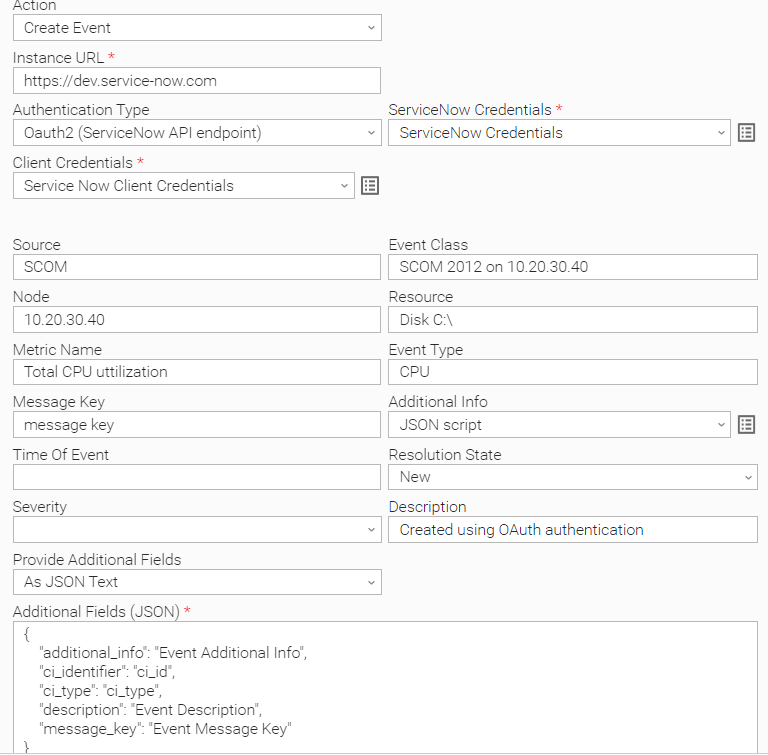The image size is (768, 755).
Task: Click the "description": "Event Description" JSON line
Action: 150,710
